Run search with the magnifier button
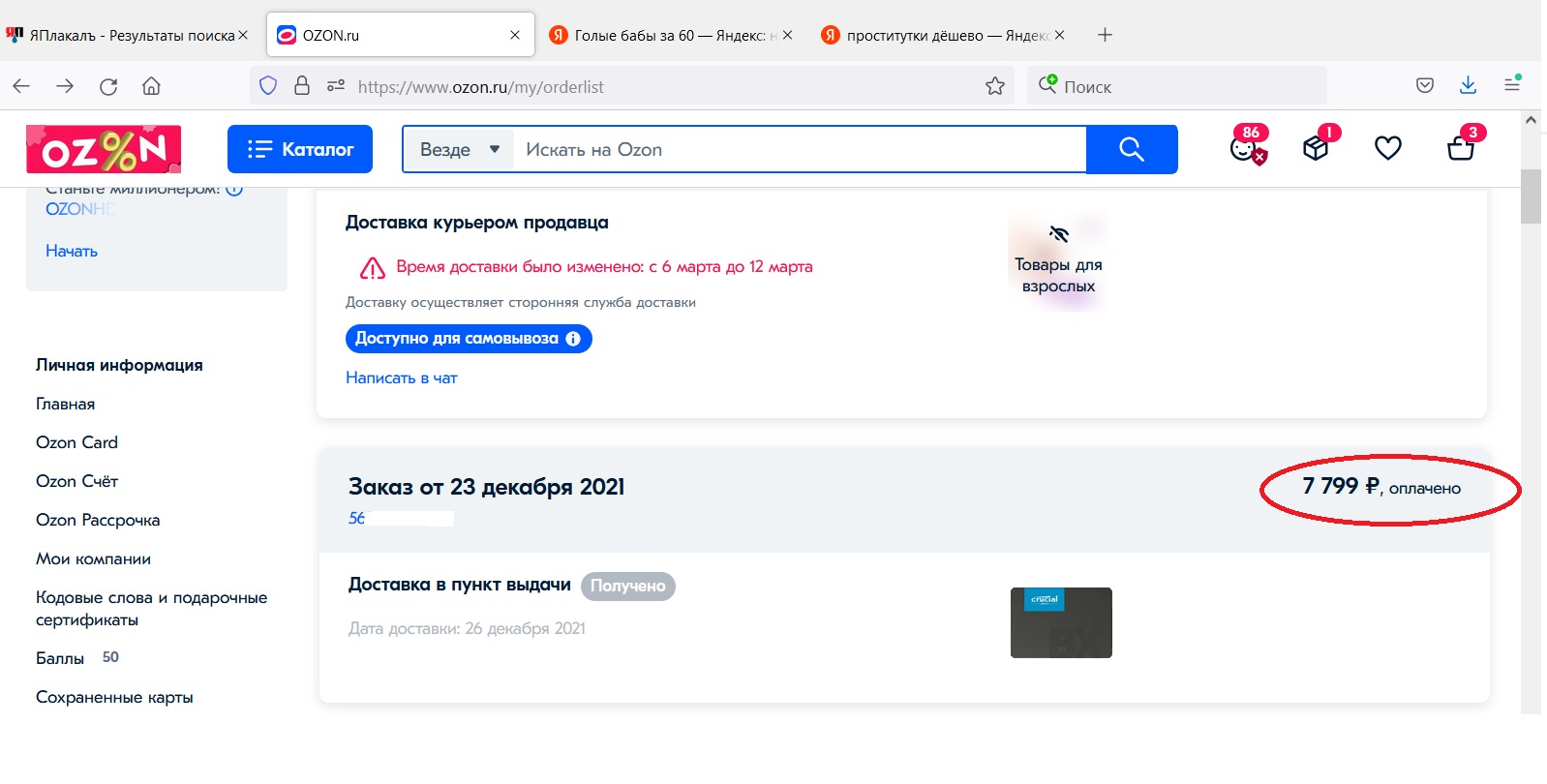This screenshot has width=1547, height=784. coord(1132,149)
